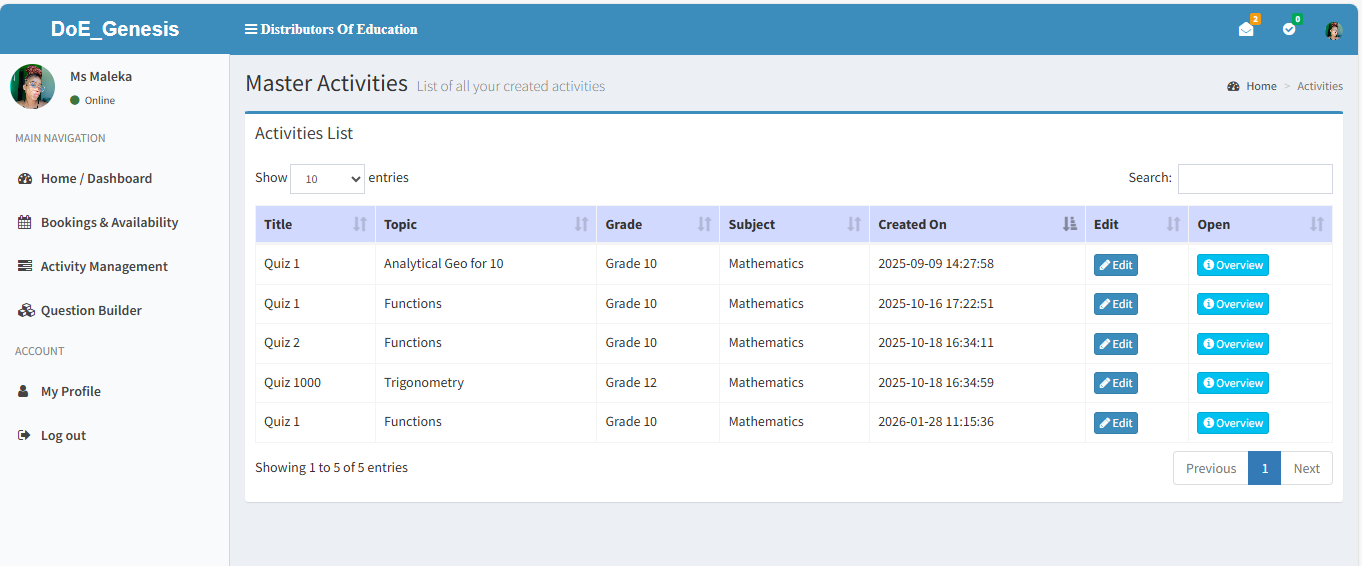
Task: Open Activity Management in the sidebar
Action: click(x=104, y=266)
